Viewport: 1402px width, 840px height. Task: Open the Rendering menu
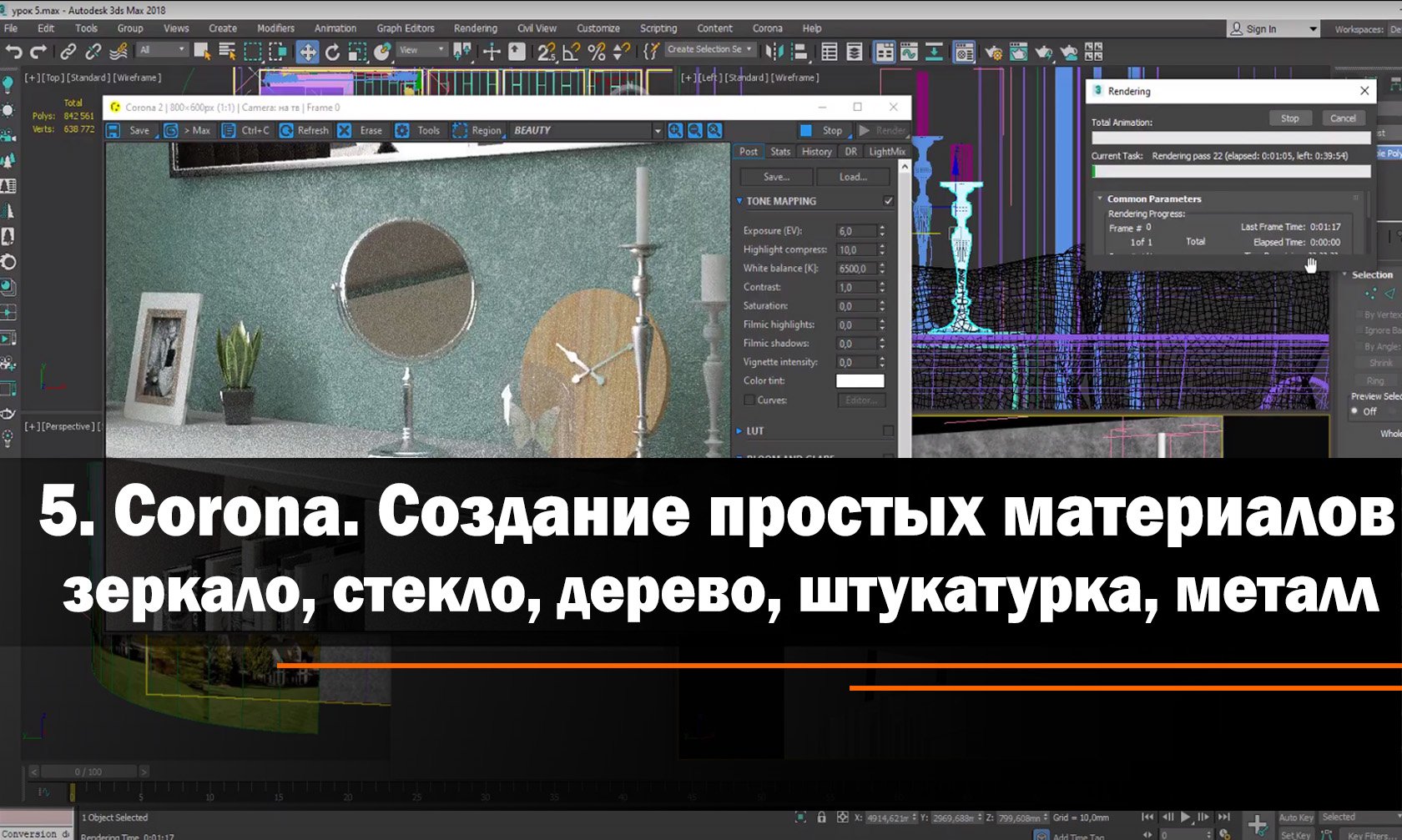tap(475, 28)
